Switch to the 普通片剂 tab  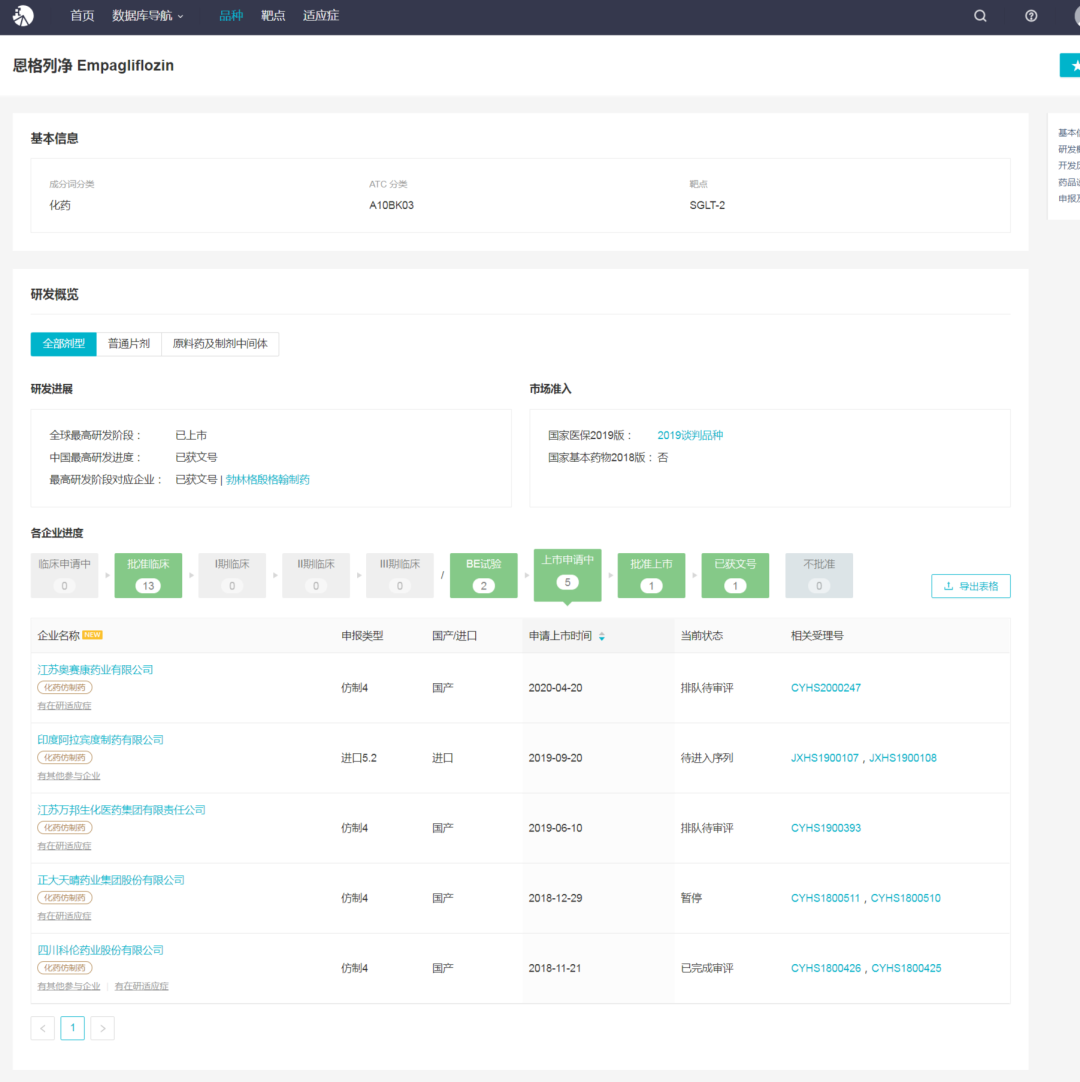pos(129,344)
